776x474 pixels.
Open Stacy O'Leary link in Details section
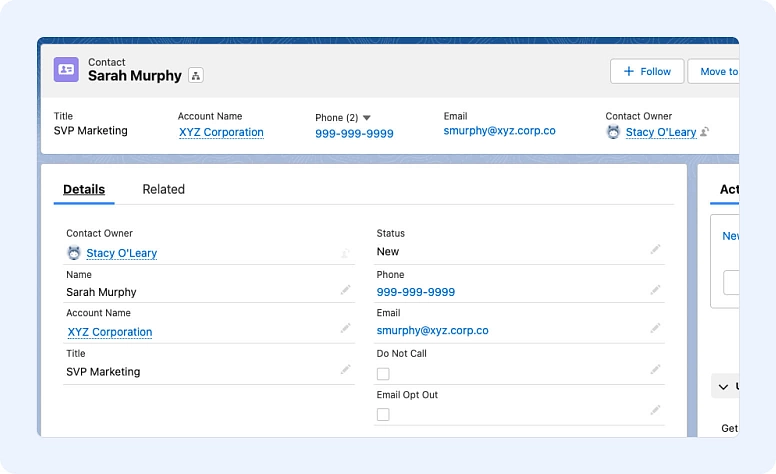click(x=121, y=253)
